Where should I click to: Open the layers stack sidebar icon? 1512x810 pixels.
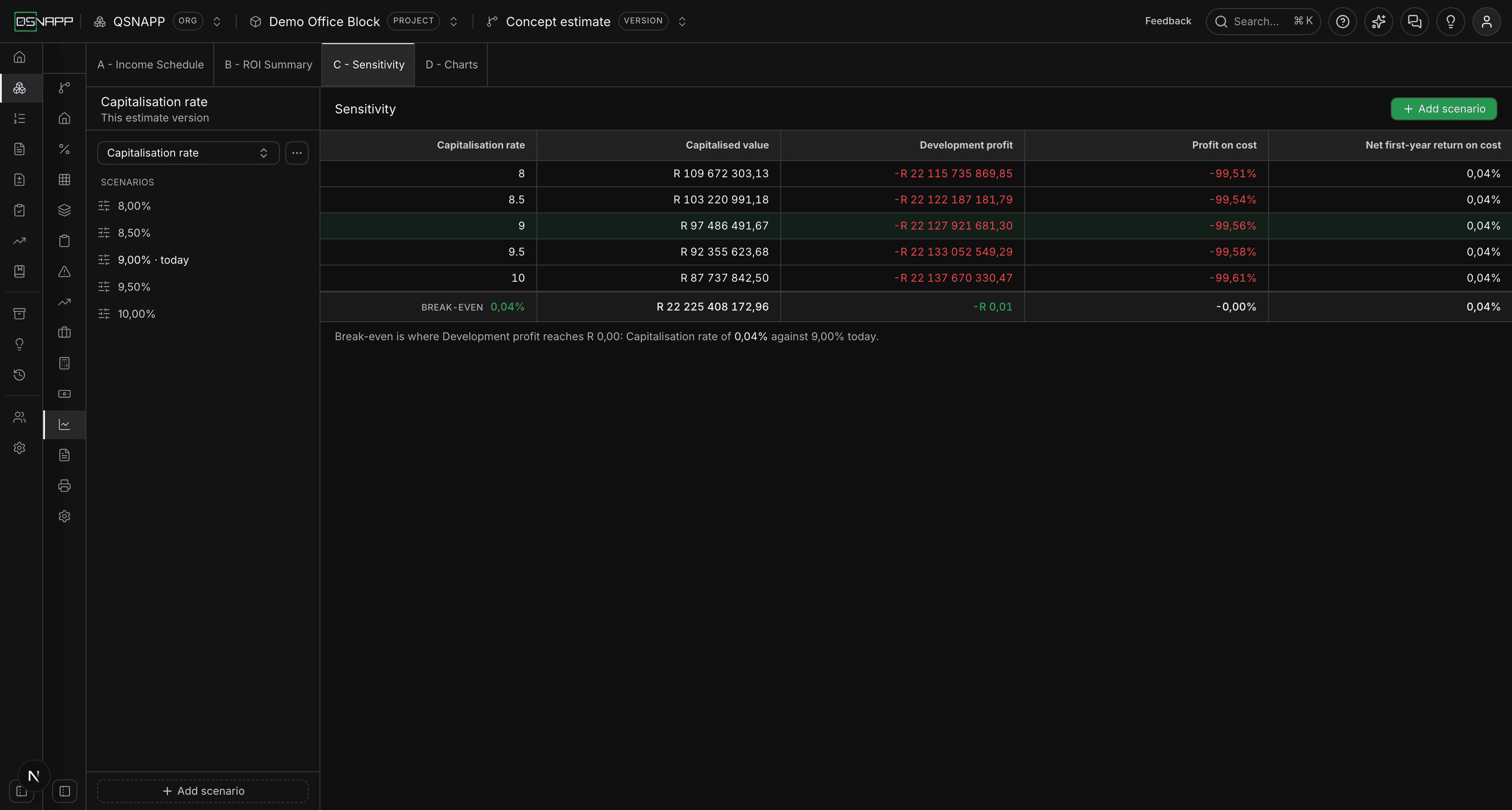[x=64, y=210]
